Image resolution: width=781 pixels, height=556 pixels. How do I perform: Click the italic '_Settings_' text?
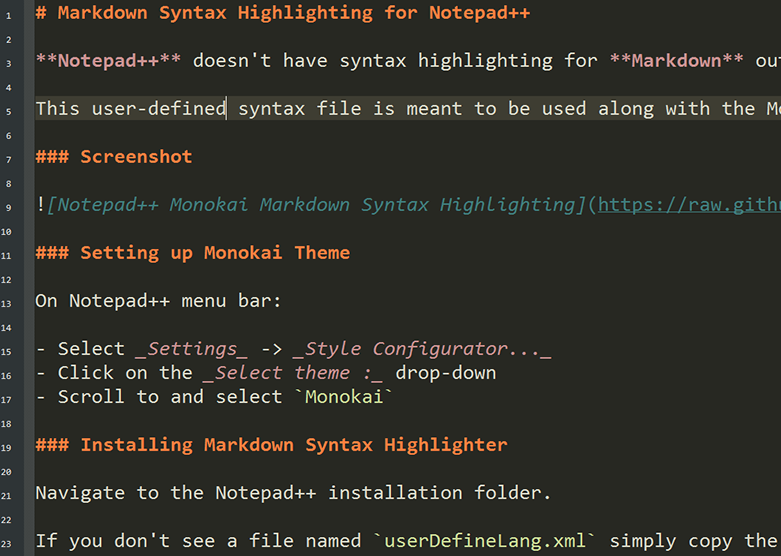point(191,349)
